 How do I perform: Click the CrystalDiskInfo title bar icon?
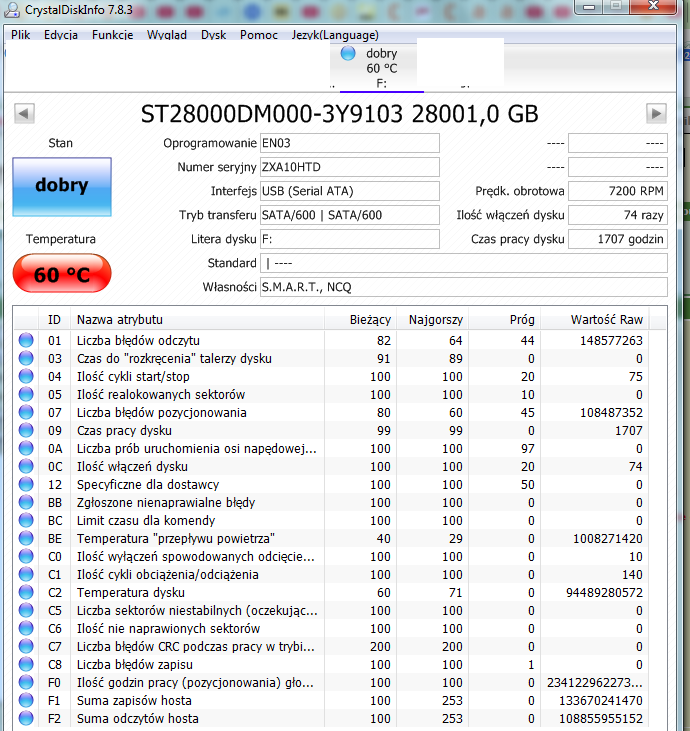tap(12, 10)
